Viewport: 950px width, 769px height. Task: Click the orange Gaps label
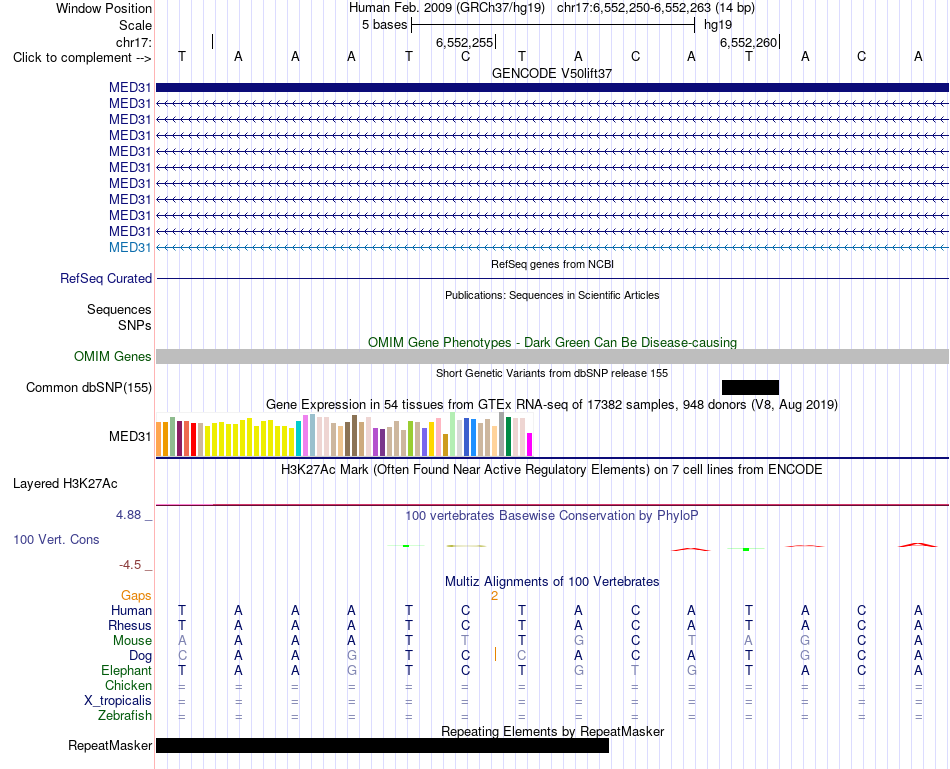coord(136,596)
